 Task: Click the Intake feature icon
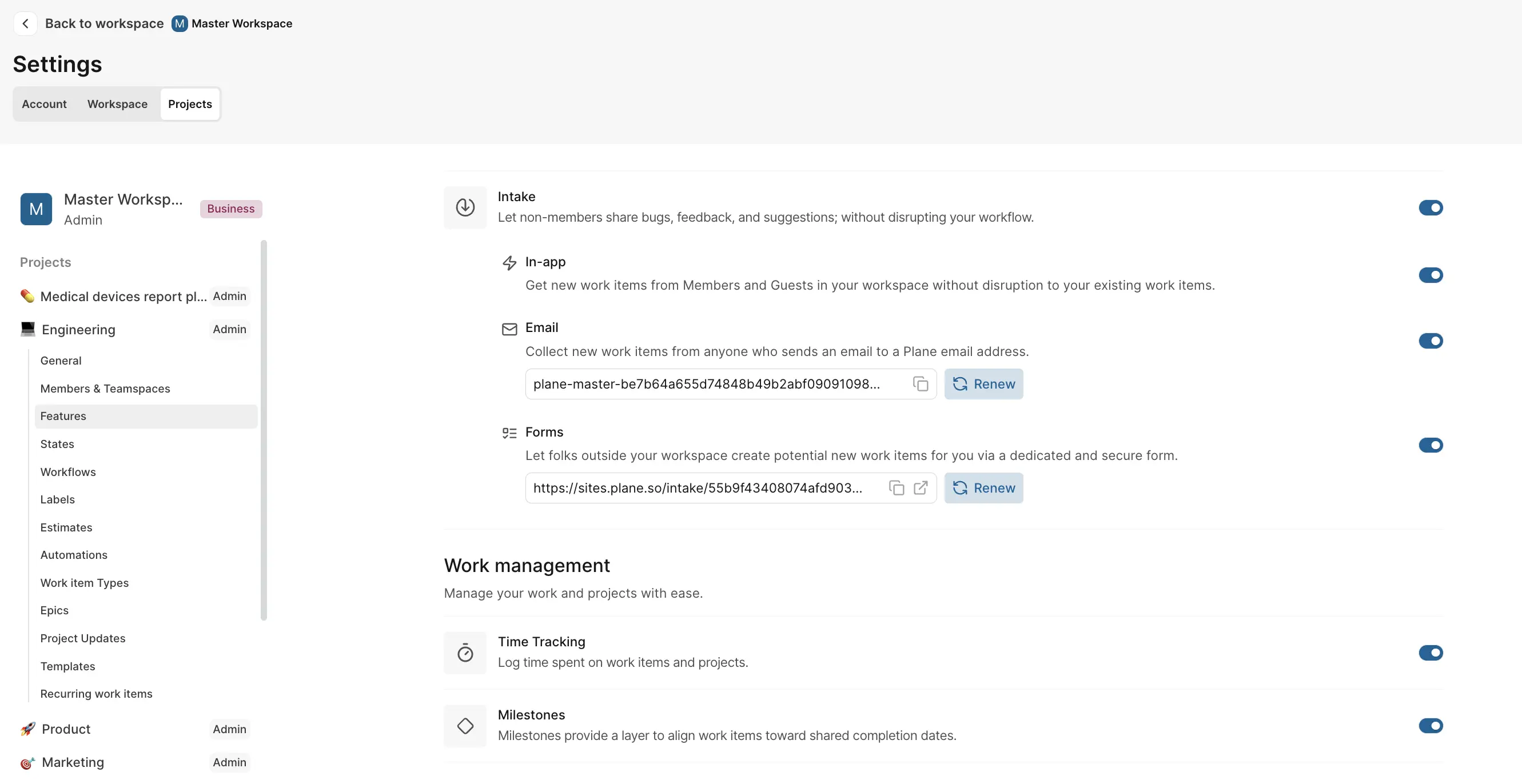465,207
